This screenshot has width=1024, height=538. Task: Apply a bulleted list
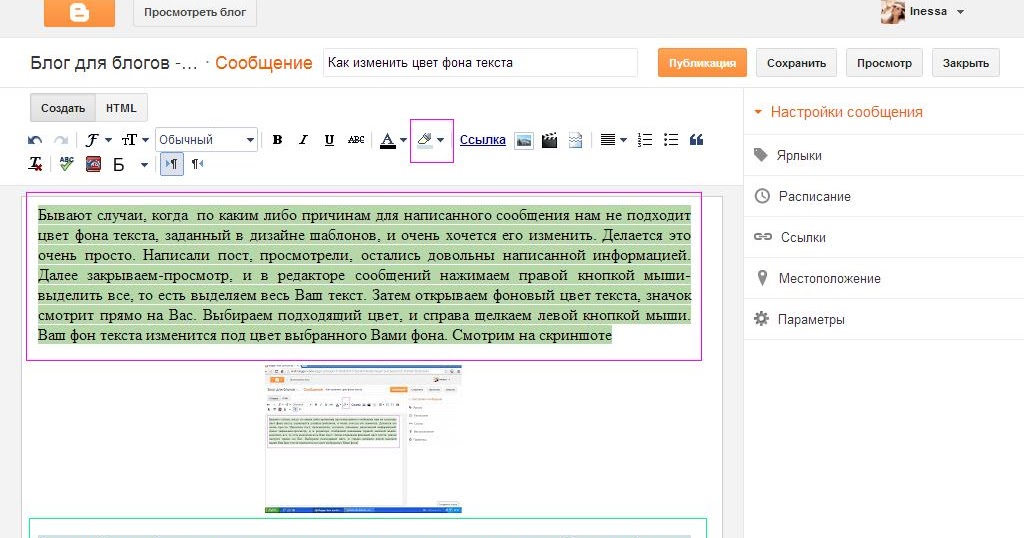point(671,140)
